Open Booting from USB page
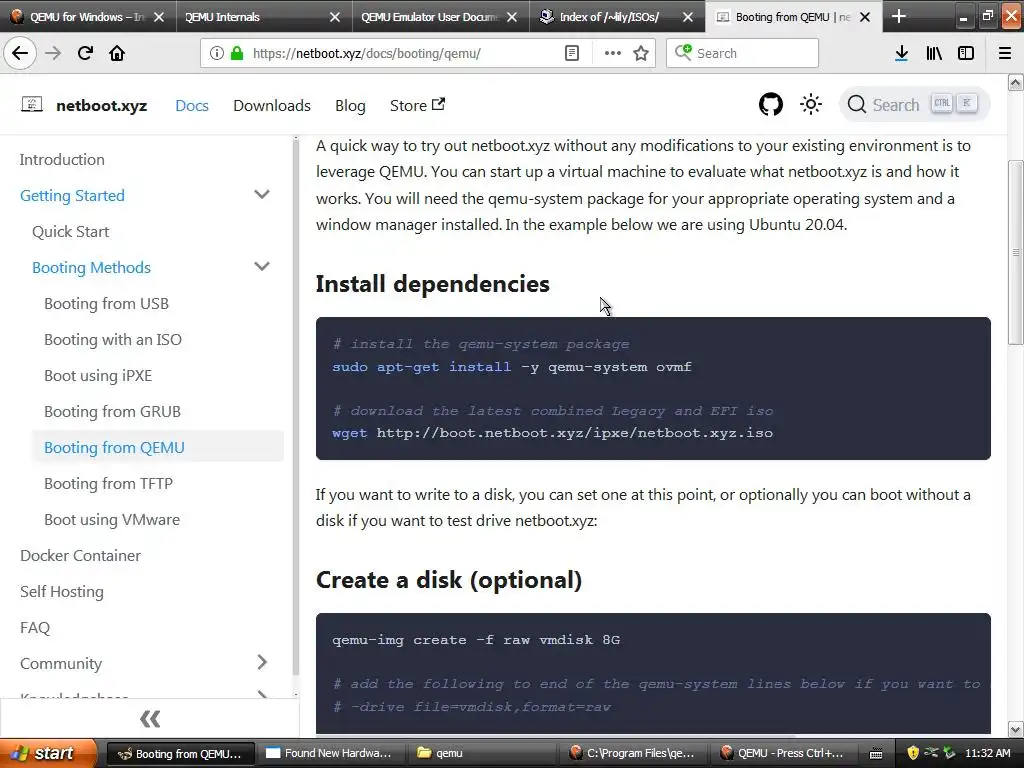 point(106,303)
